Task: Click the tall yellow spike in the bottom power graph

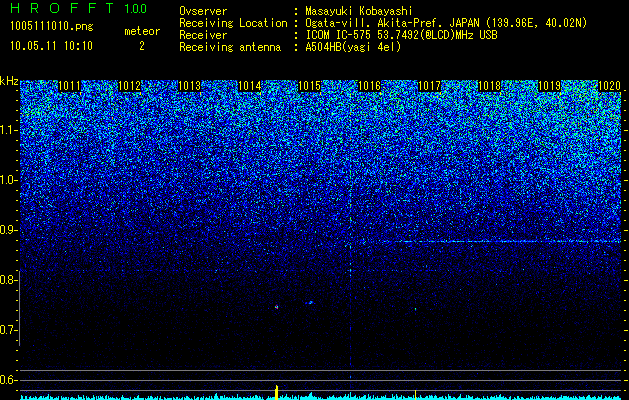Action: pyautogui.click(x=276, y=392)
